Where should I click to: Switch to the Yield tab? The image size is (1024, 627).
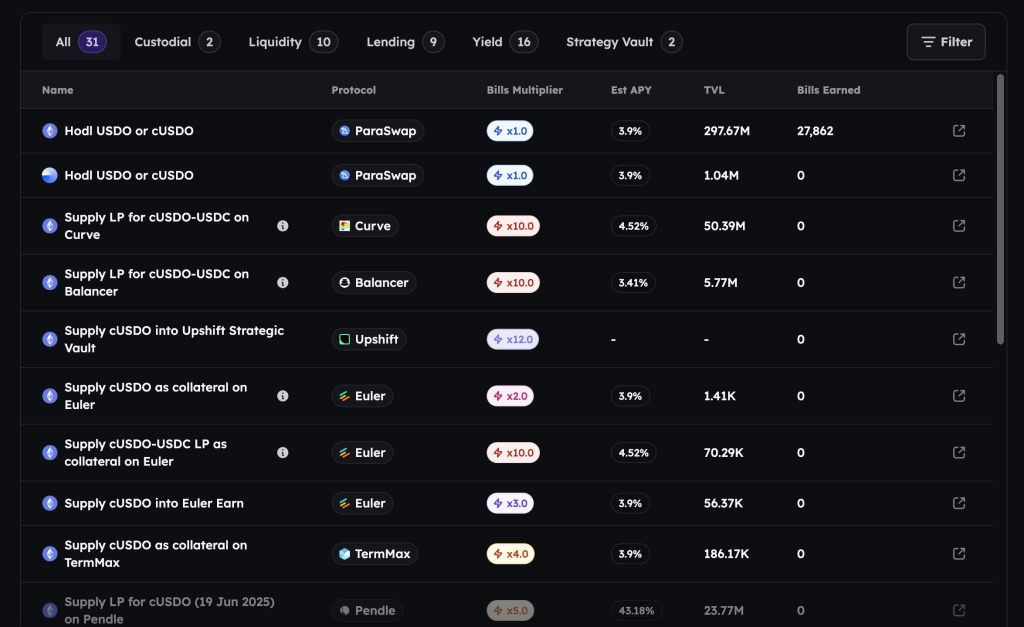pos(505,42)
